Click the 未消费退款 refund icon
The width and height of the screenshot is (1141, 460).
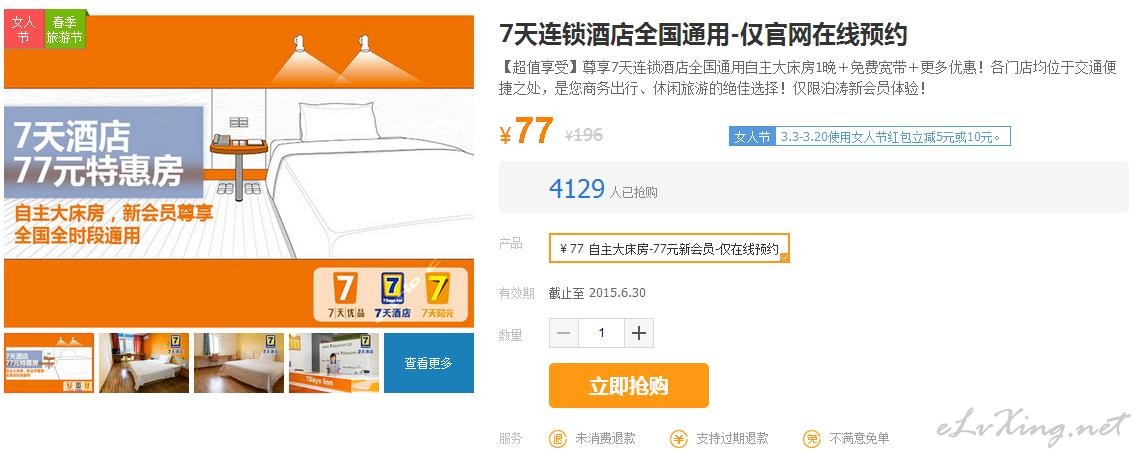click(x=557, y=439)
